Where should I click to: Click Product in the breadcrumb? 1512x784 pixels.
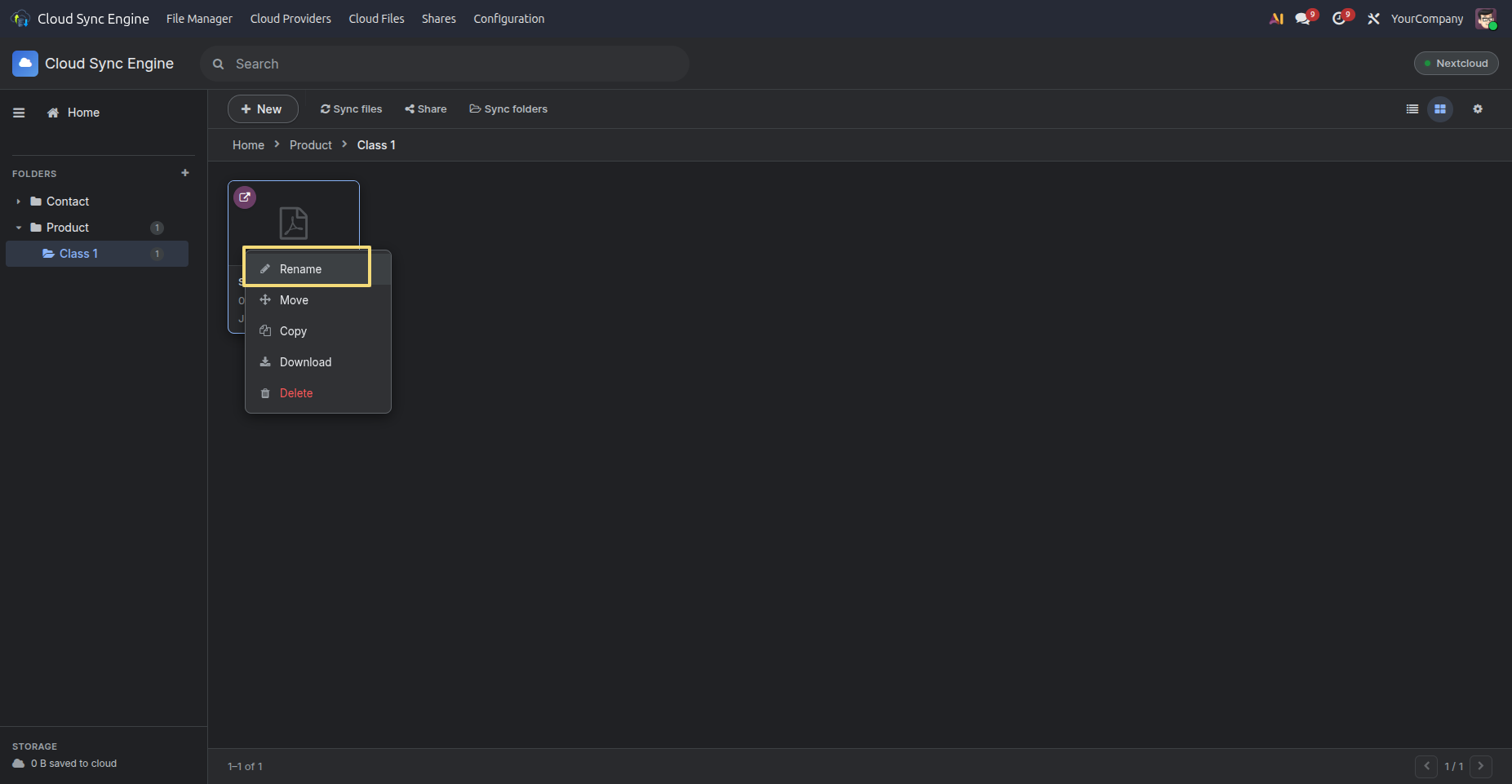pos(311,145)
